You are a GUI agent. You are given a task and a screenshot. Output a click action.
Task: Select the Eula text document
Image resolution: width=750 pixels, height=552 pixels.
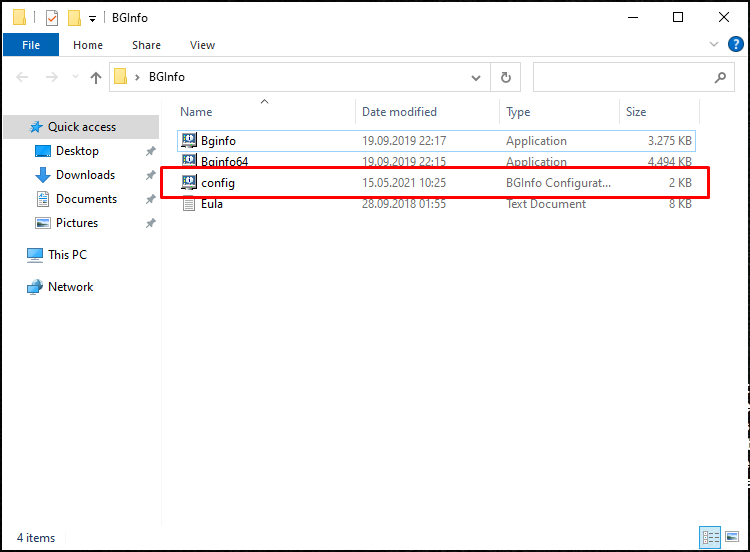point(436,204)
